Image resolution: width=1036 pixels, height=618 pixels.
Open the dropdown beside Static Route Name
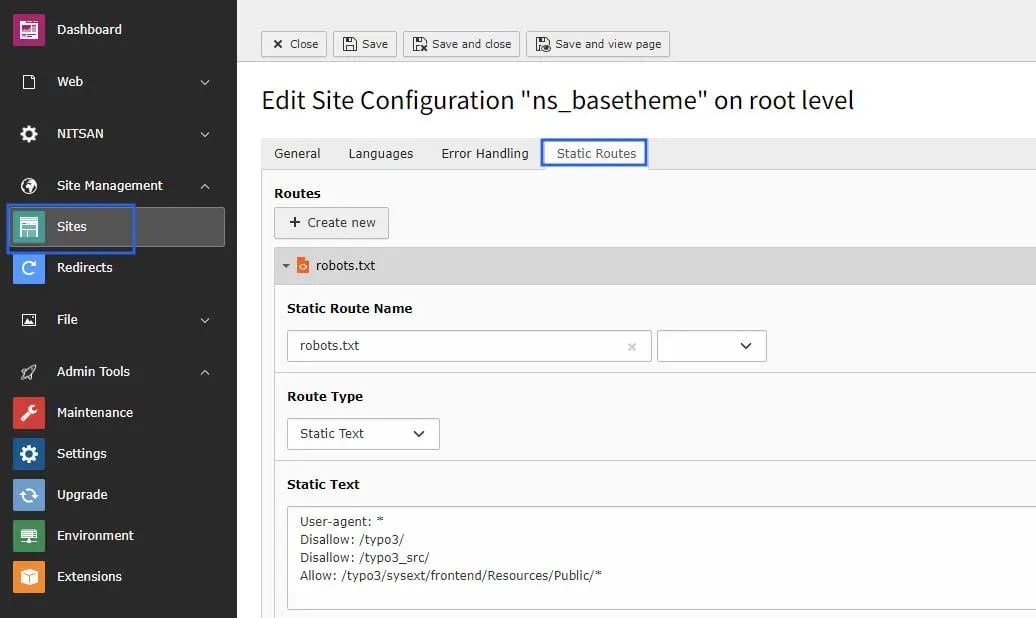712,346
